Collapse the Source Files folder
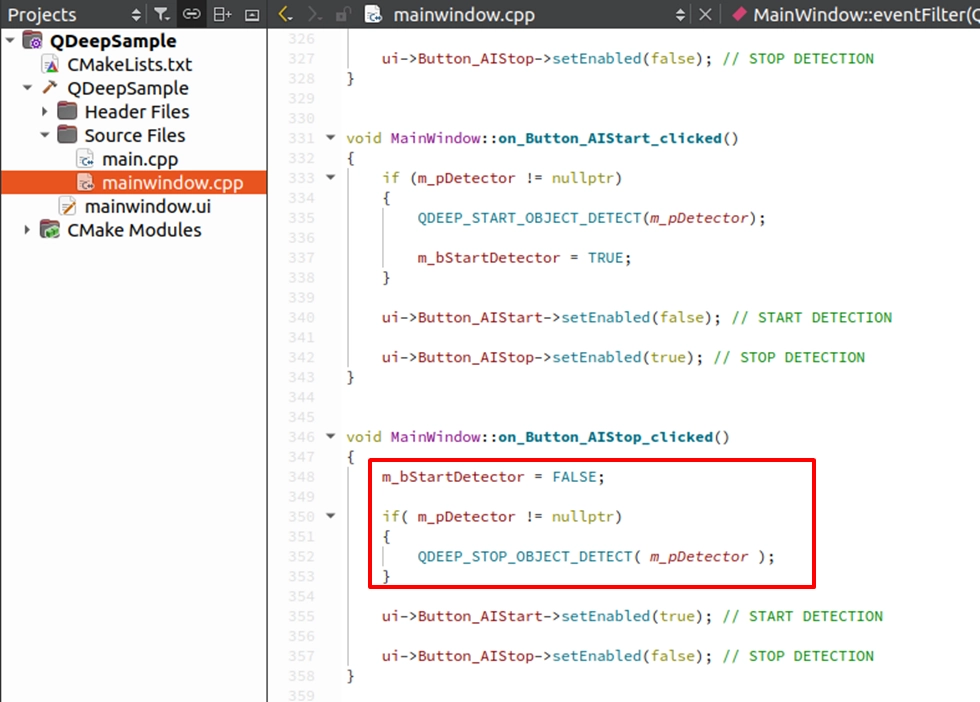 44,135
